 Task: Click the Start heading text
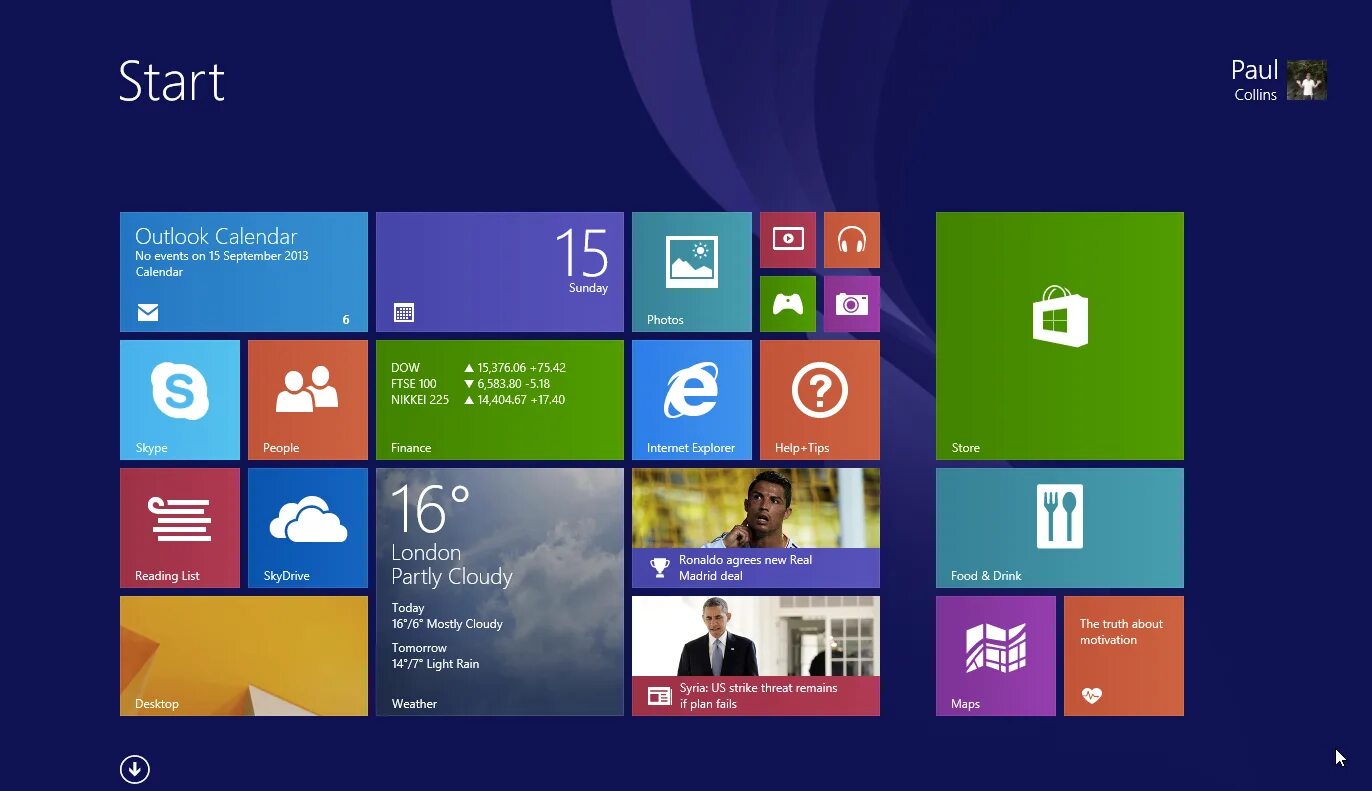point(171,81)
